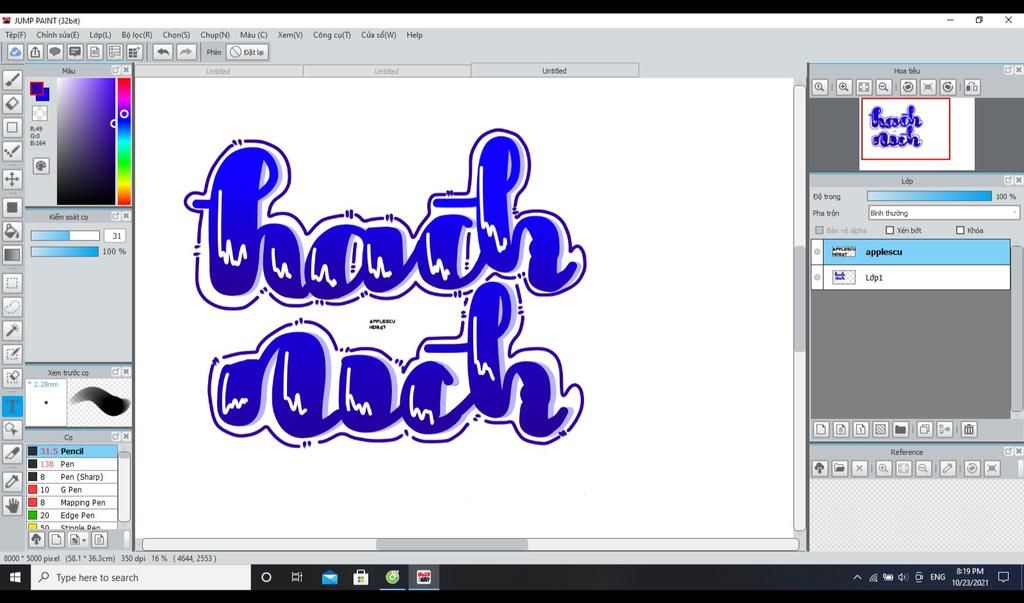Viewport: 1024px width, 603px height.
Task: Zoom in on the Hoa tiêu navigator
Action: [x=844, y=87]
